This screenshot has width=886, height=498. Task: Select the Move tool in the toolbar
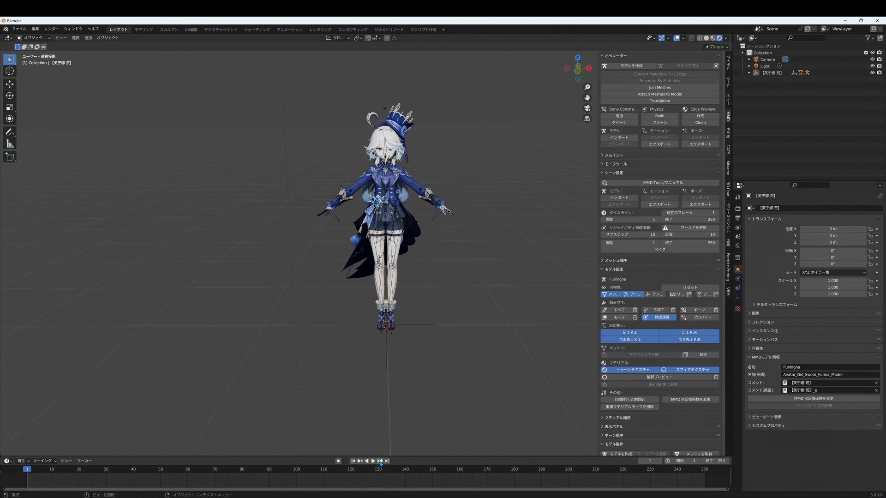coord(10,84)
